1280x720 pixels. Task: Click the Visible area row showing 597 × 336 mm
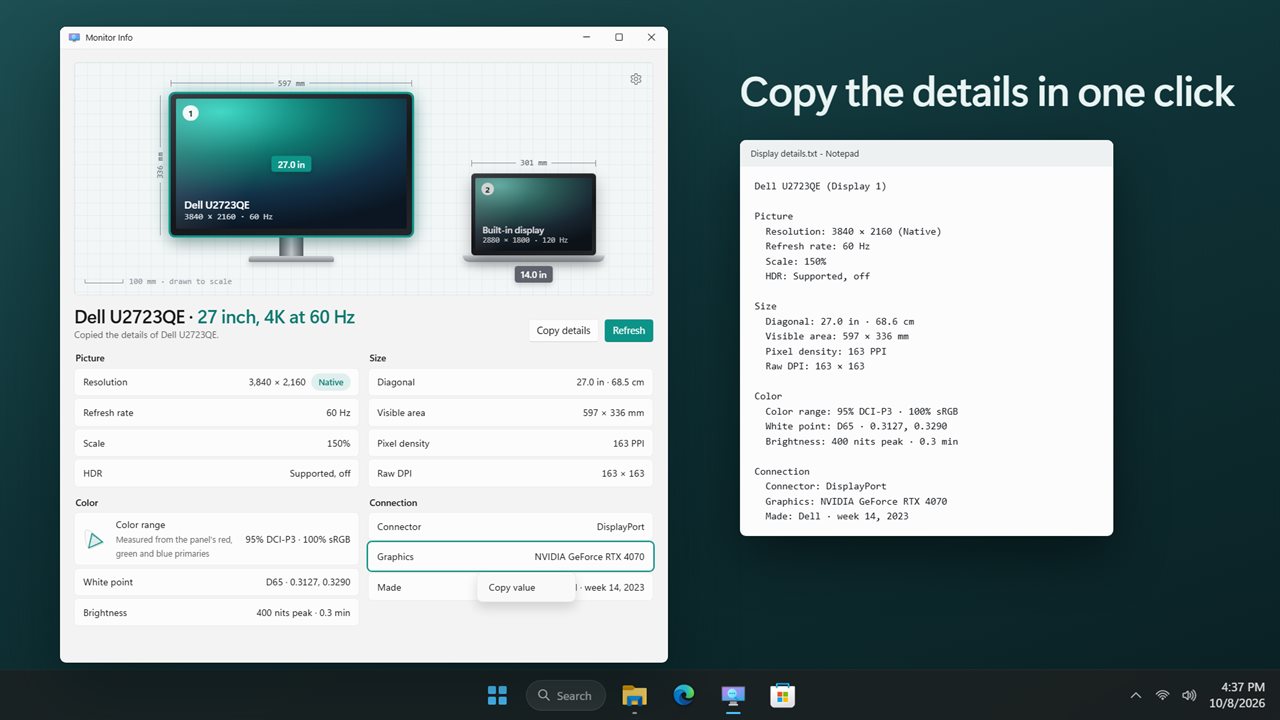[511, 413]
